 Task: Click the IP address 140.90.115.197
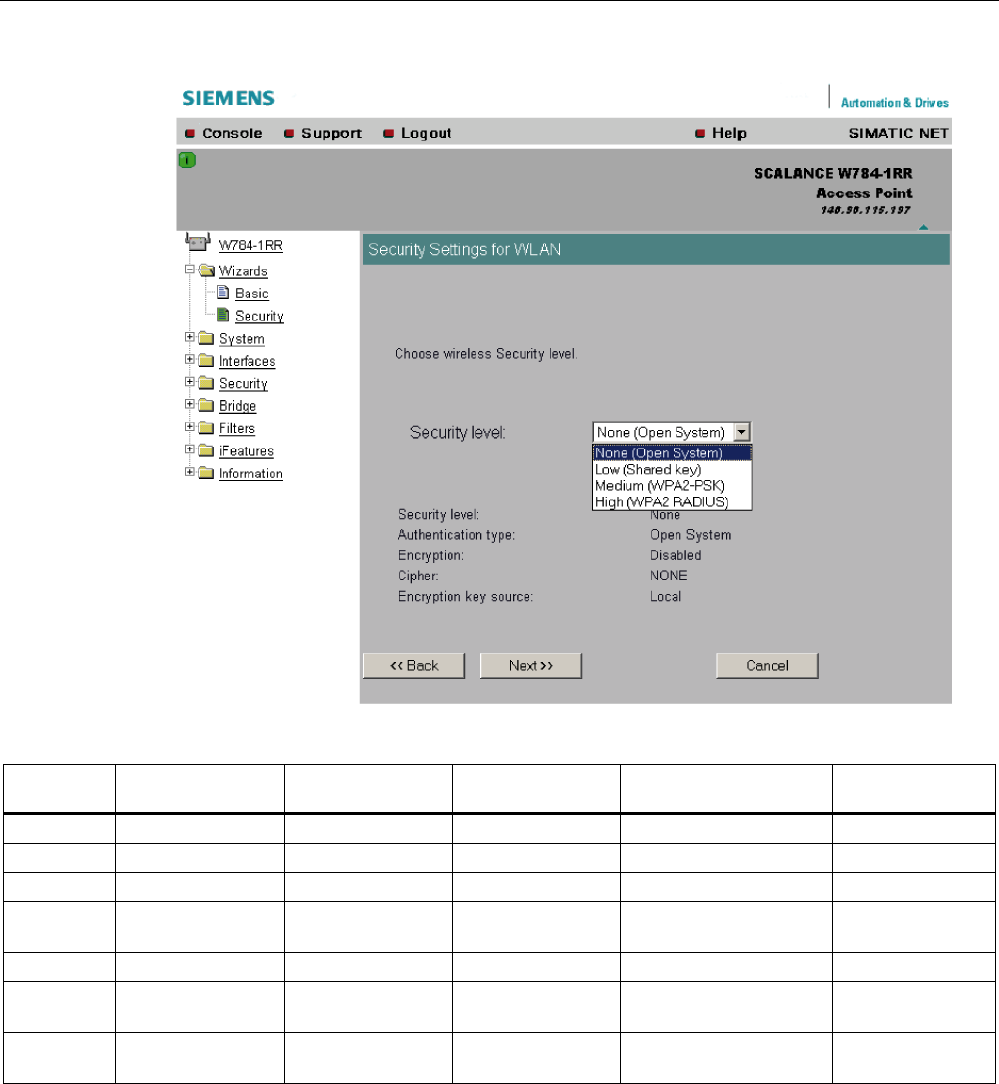[866, 210]
